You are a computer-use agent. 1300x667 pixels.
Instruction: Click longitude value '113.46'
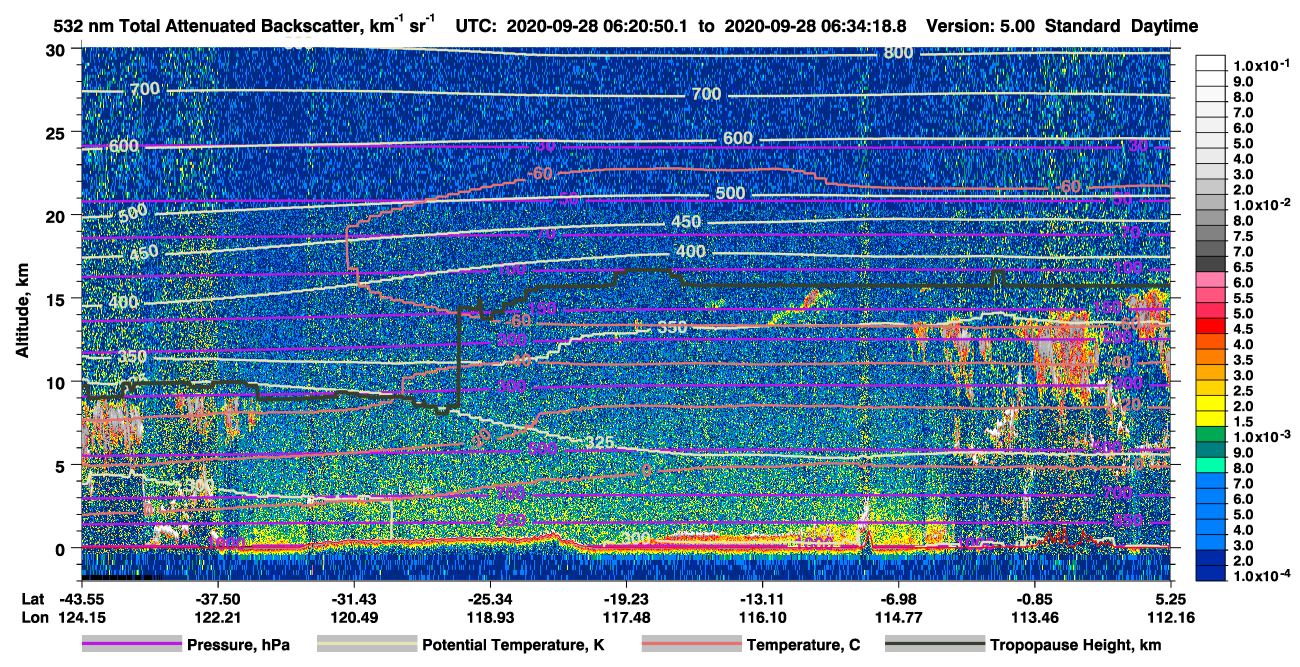(1035, 617)
